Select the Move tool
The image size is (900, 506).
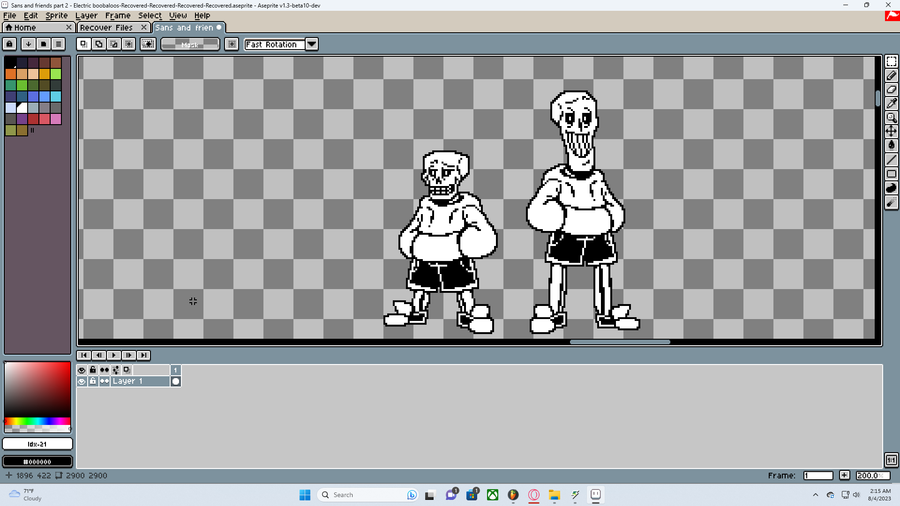pyautogui.click(x=891, y=131)
